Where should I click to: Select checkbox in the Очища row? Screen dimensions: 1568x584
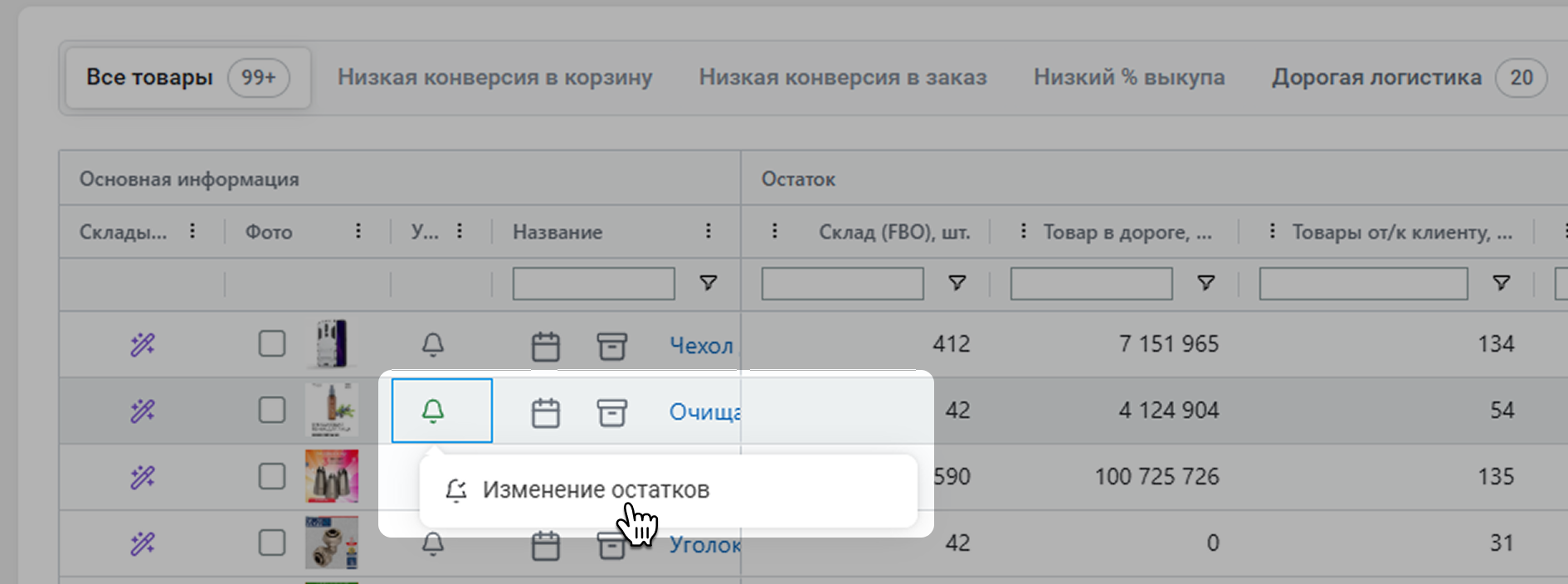click(x=272, y=410)
